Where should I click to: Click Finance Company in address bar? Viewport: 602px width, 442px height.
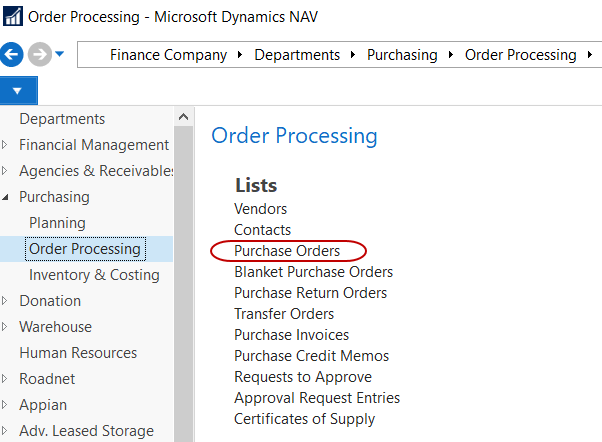(168, 55)
